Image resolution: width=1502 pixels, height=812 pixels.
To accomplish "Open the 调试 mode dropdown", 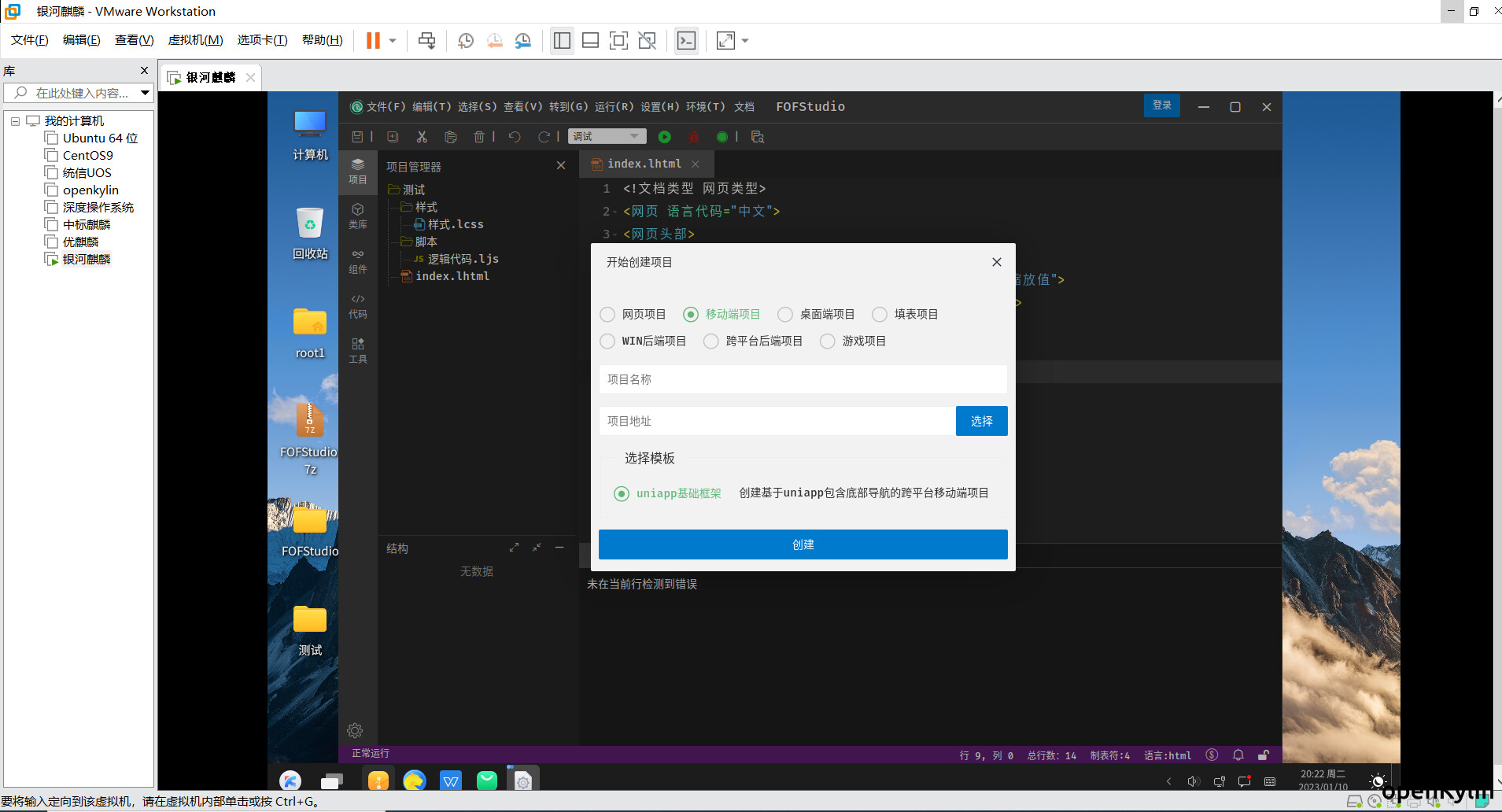I will (x=607, y=137).
